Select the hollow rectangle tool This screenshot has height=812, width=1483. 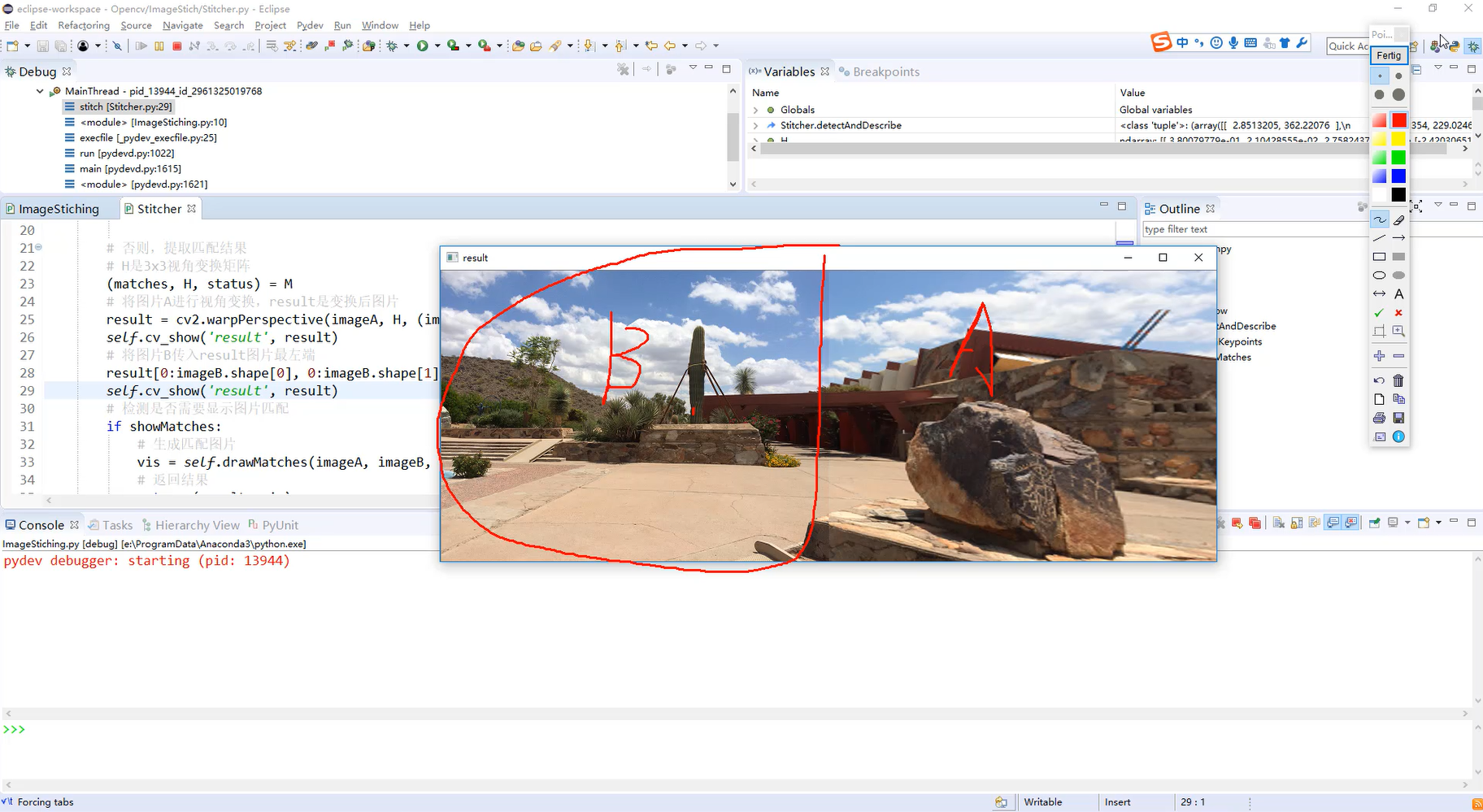pyautogui.click(x=1380, y=257)
